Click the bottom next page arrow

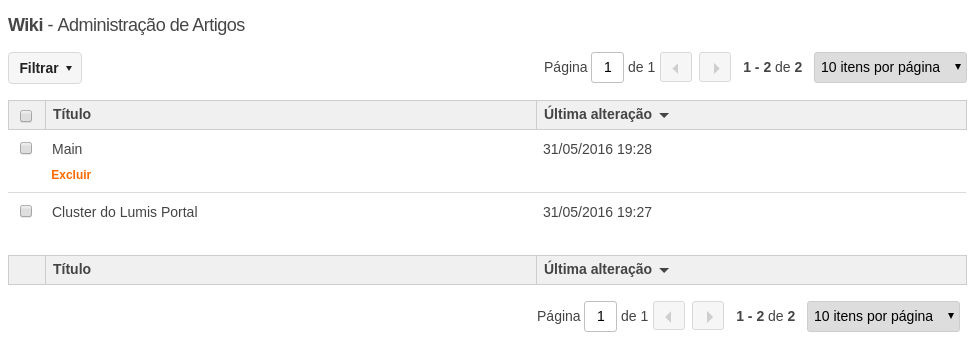[708, 316]
